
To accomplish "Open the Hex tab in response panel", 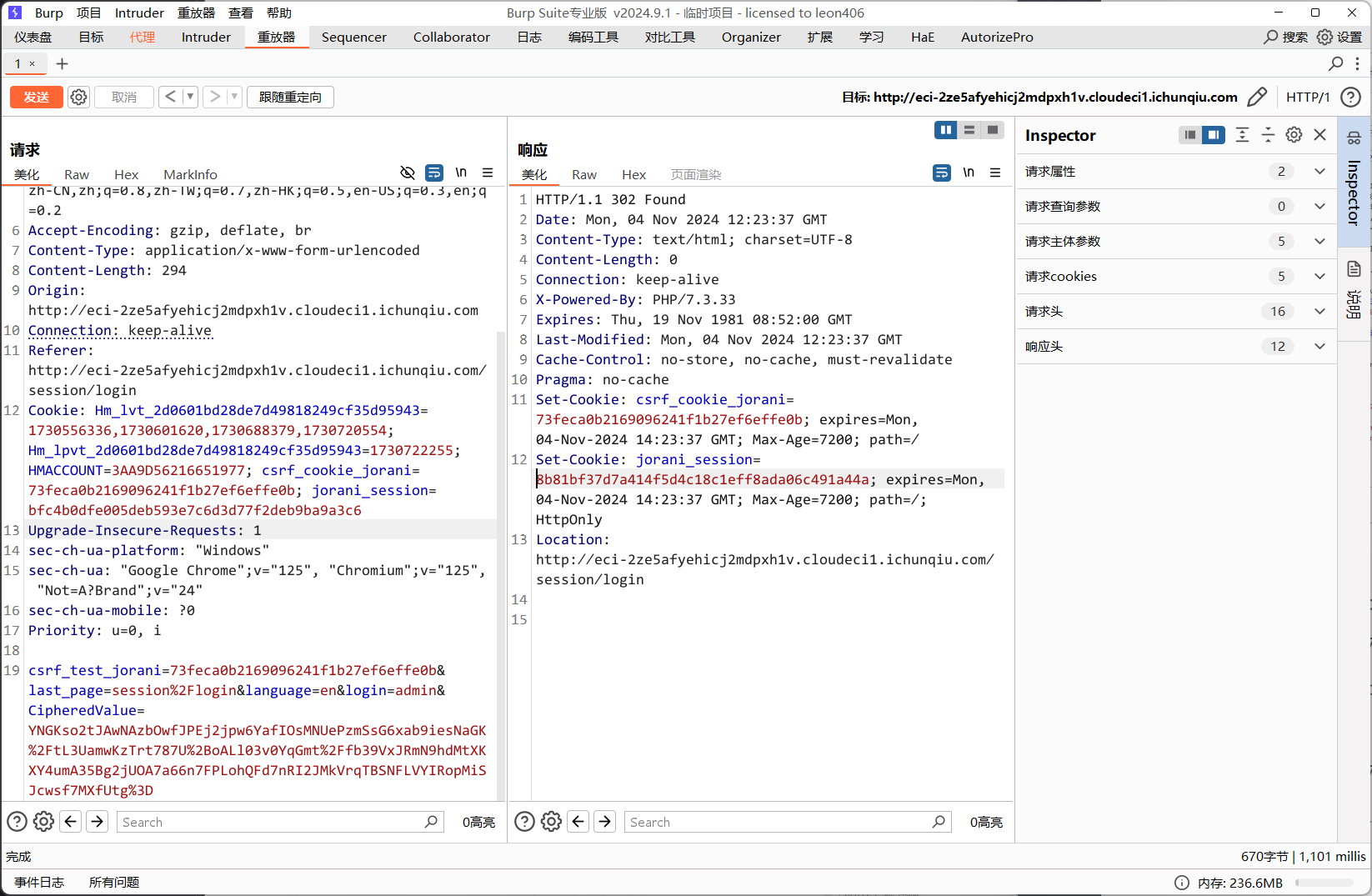I will pyautogui.click(x=633, y=174).
